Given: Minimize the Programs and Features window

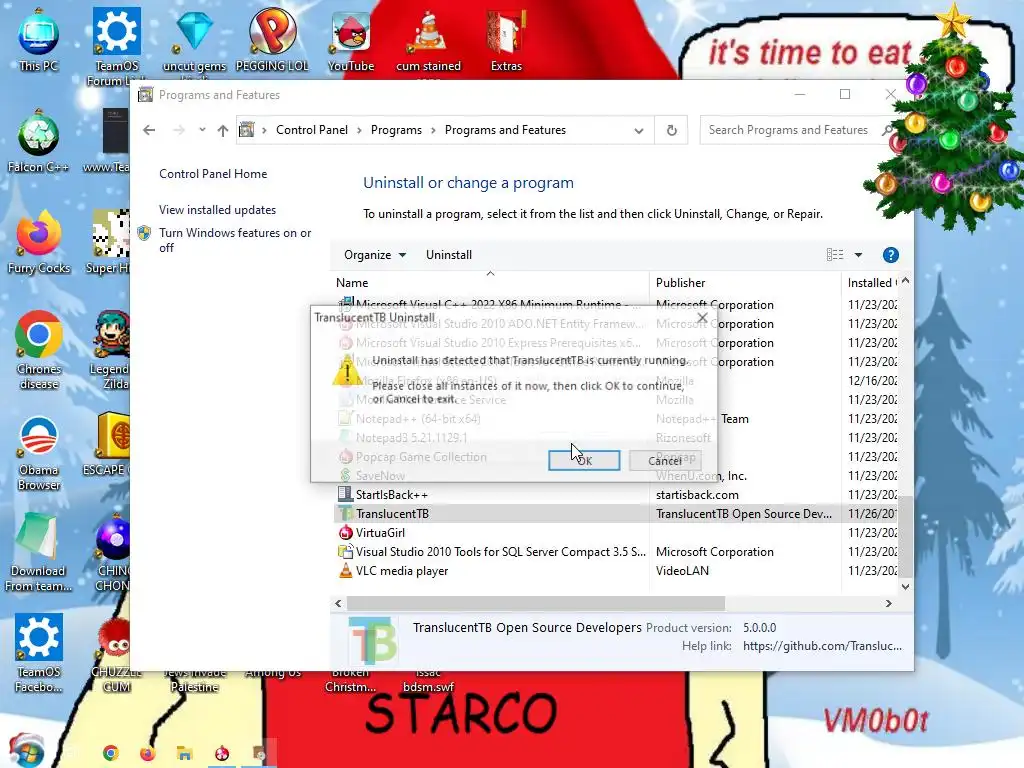Looking at the screenshot, I should (x=799, y=95).
